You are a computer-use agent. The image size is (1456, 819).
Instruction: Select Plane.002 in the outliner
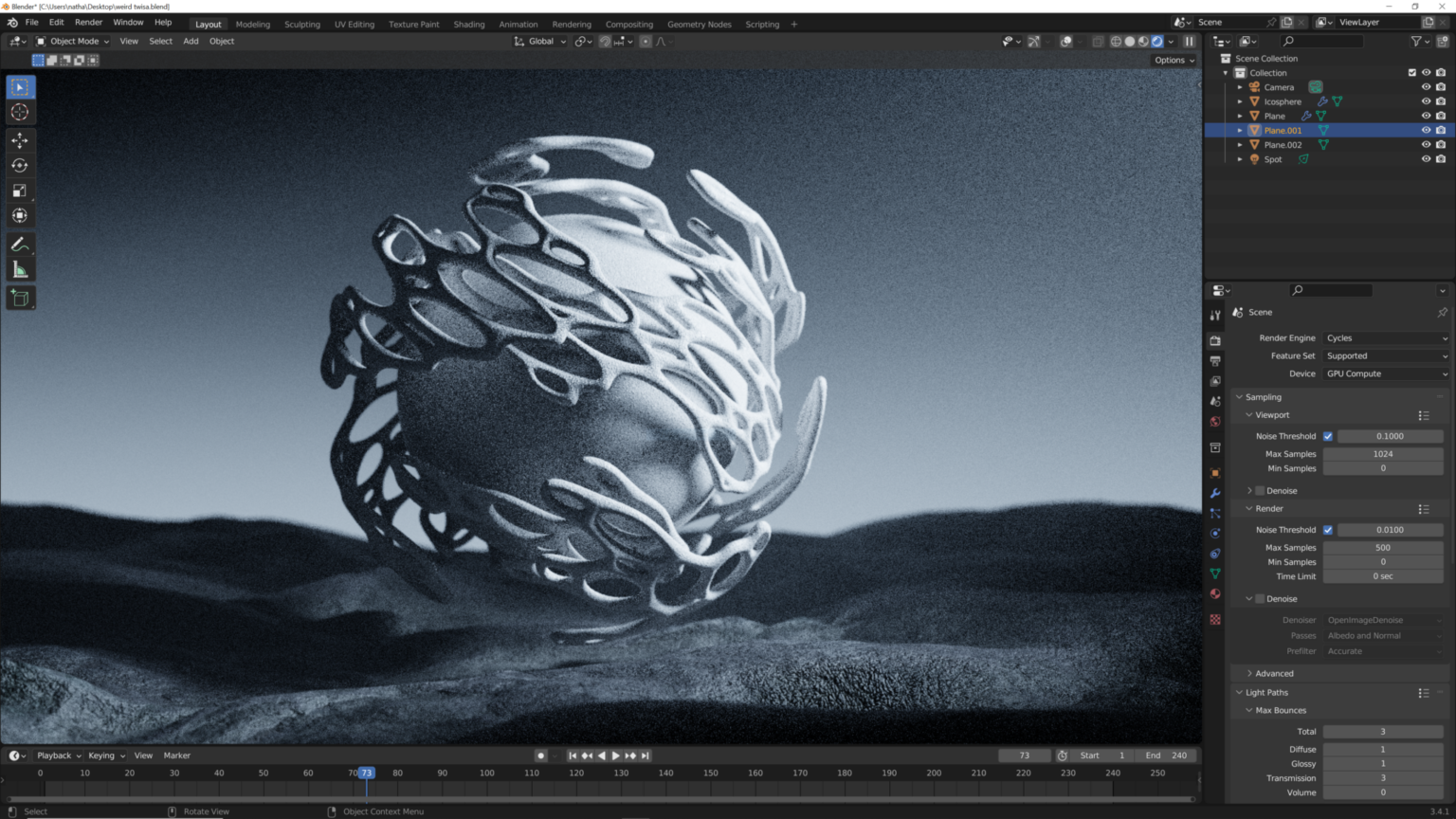click(x=1283, y=144)
